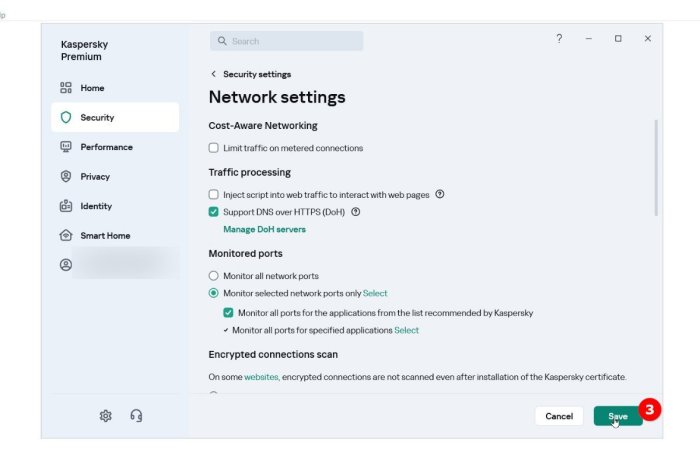Go back using Security settings chevron

point(213,74)
